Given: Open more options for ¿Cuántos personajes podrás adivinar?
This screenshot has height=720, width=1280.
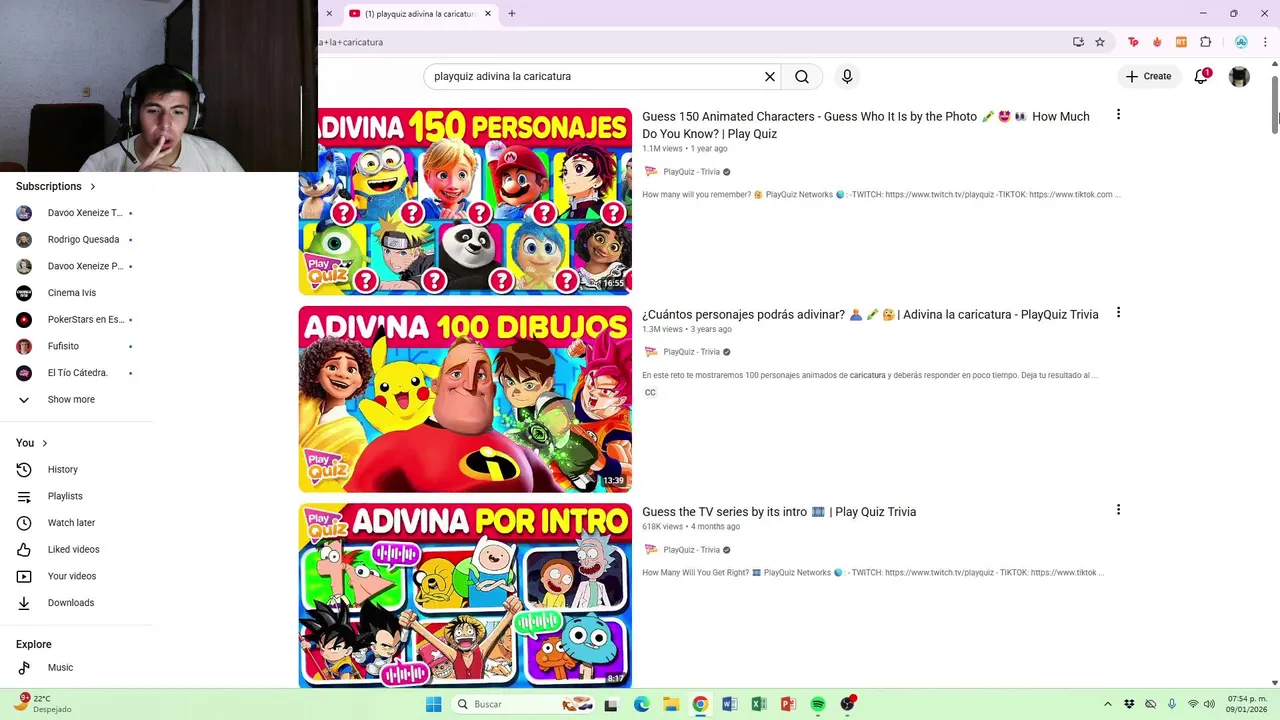Looking at the screenshot, I should click(1118, 313).
